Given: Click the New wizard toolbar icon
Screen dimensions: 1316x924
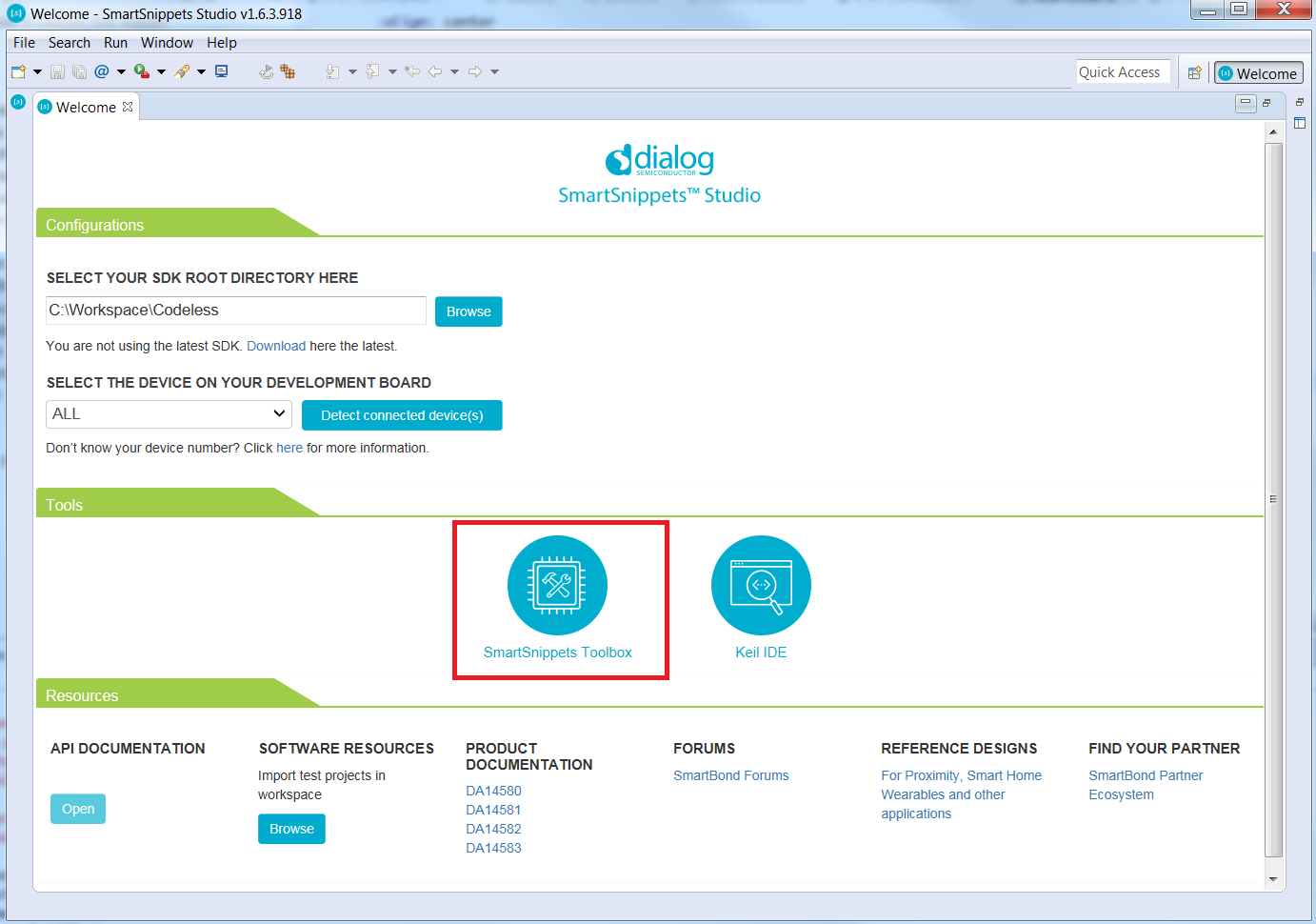Looking at the screenshot, I should pyautogui.click(x=18, y=71).
